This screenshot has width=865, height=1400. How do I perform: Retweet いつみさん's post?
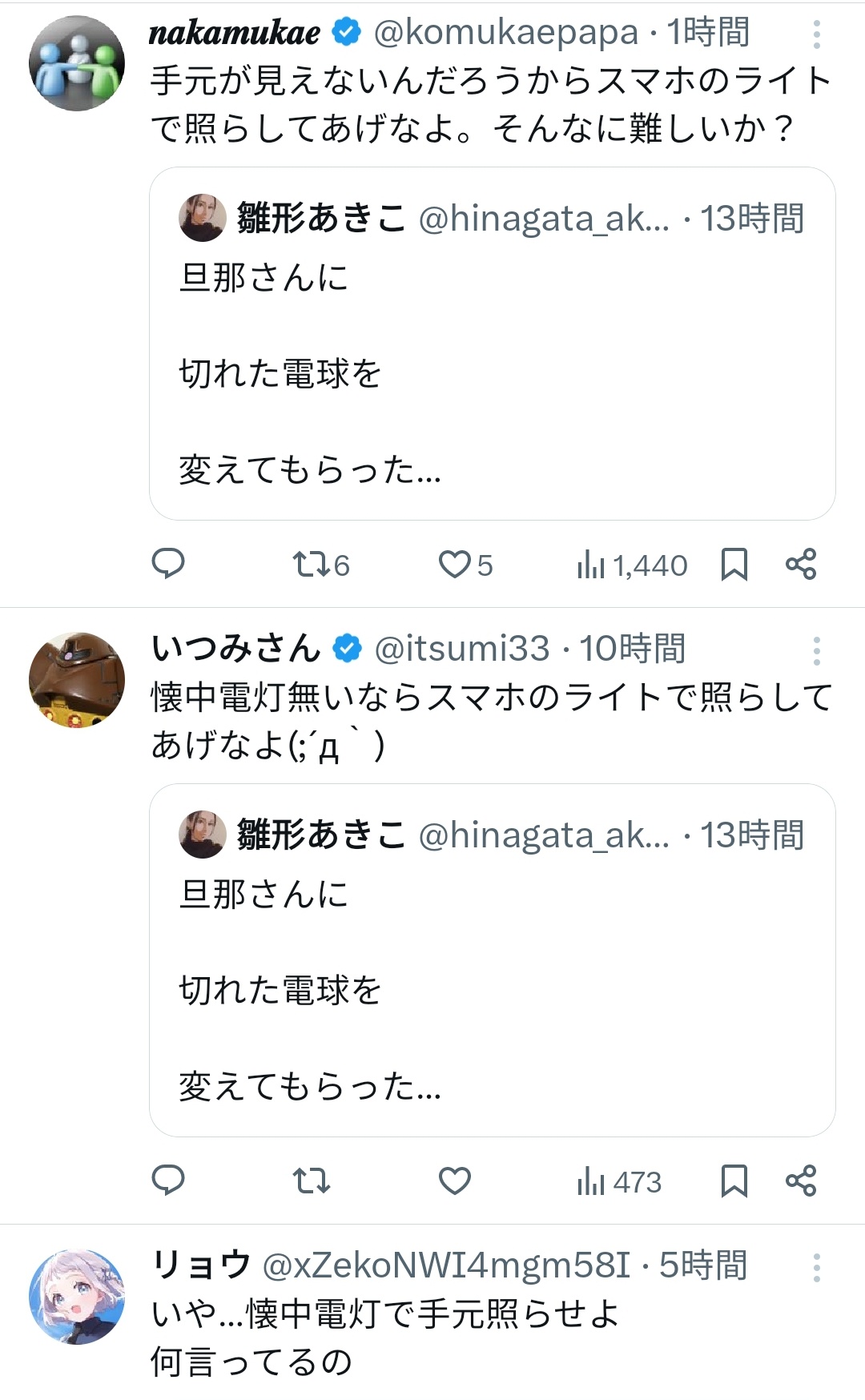point(312,1181)
